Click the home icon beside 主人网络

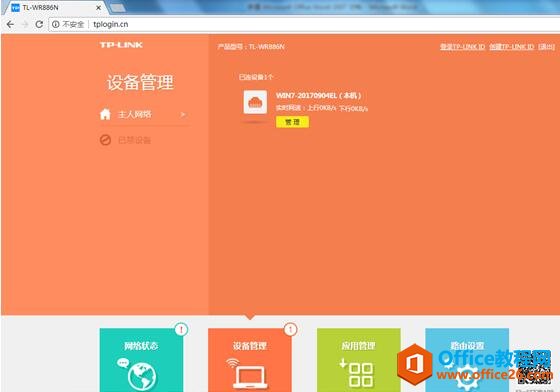[105, 114]
